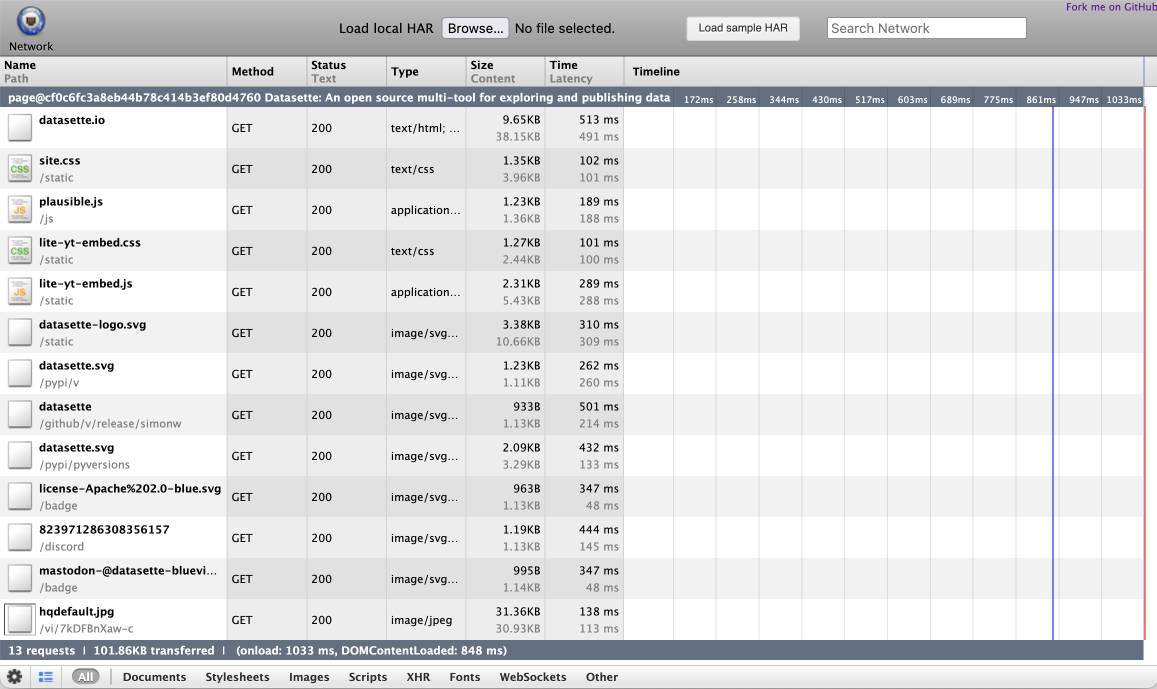Sort by Method column header
Image resolution: width=1157 pixels, height=689 pixels.
click(x=266, y=72)
